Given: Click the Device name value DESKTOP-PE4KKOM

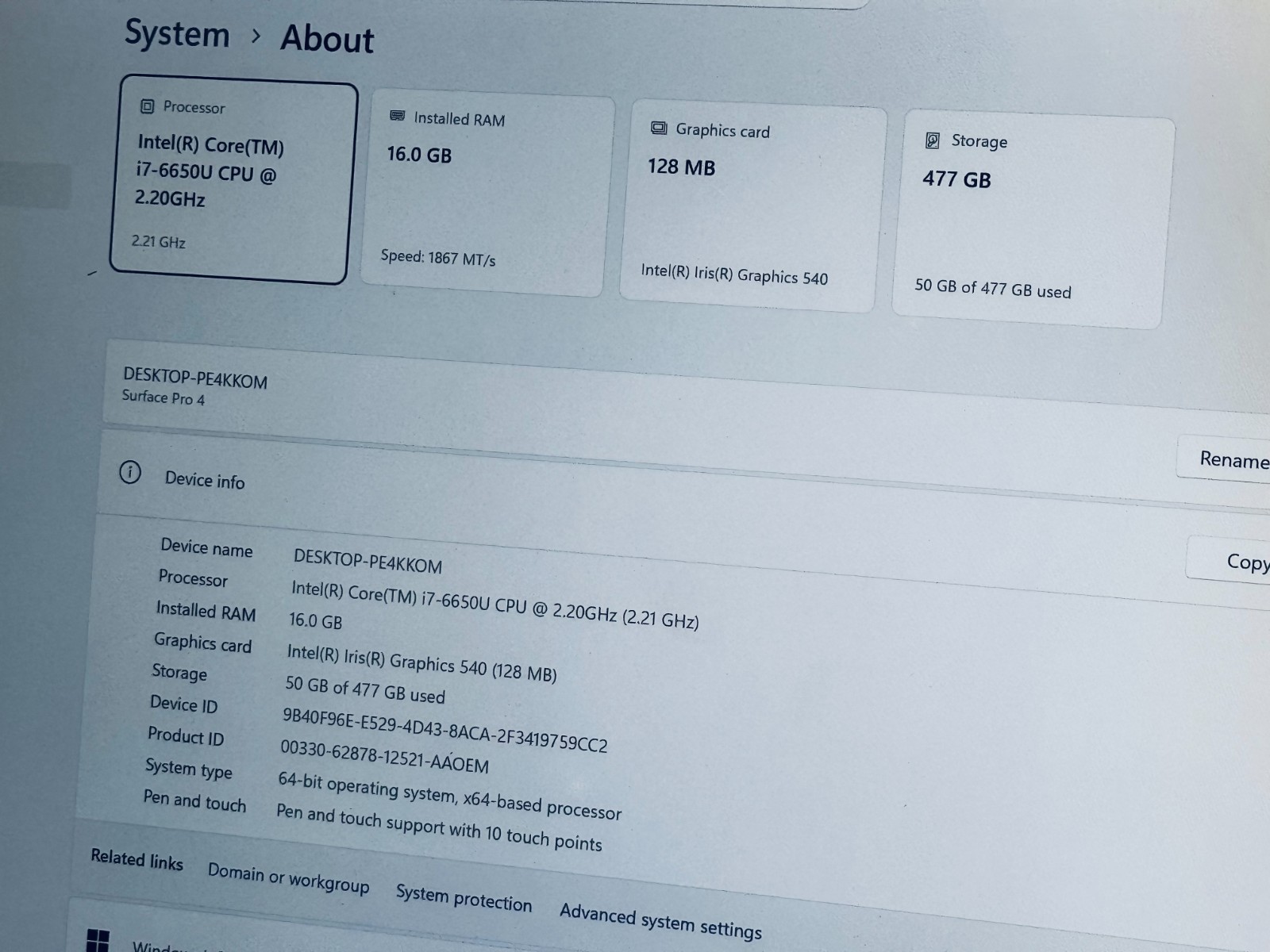Looking at the screenshot, I should click(x=368, y=561).
